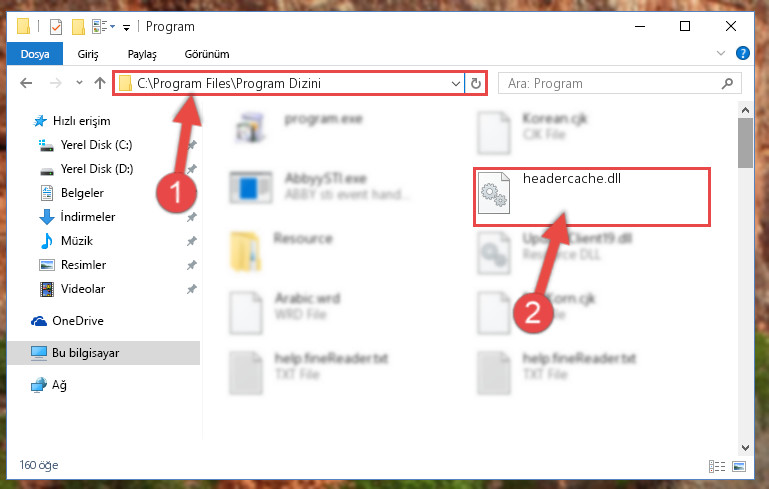
Task: Open recent locations dropdown arrow
Action: point(79,83)
